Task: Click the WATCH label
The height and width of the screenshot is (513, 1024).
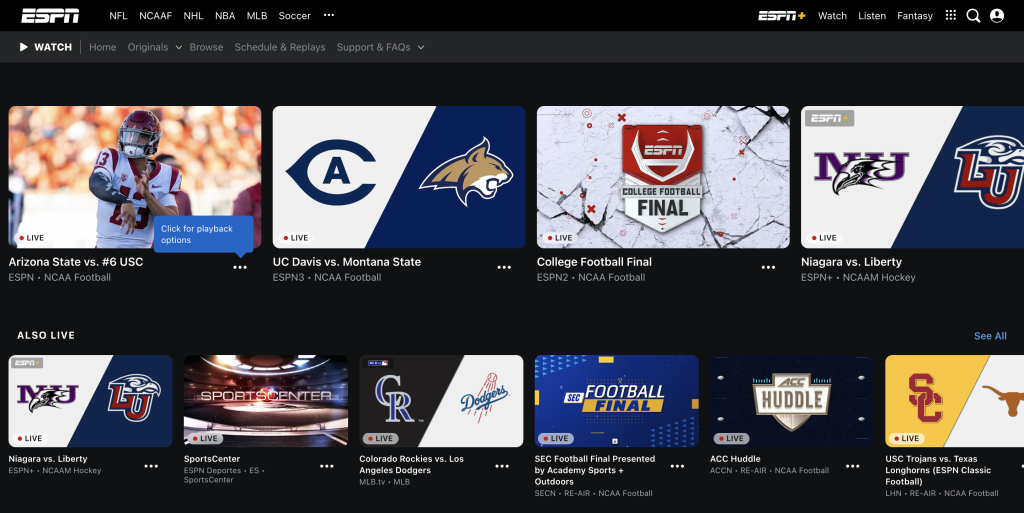Action: click(53, 47)
